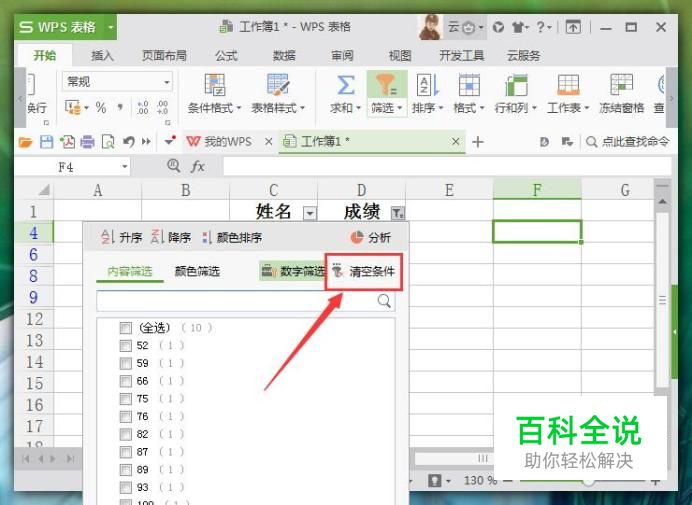The width and height of the screenshot is (692, 505).
Task: Click the print icon
Action: click(x=87, y=142)
